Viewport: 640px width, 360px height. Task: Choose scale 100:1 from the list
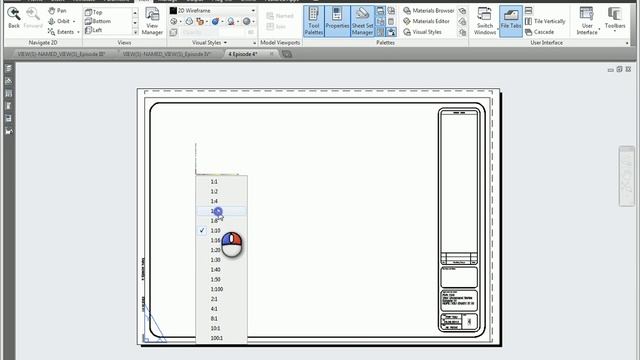[x=222, y=338]
